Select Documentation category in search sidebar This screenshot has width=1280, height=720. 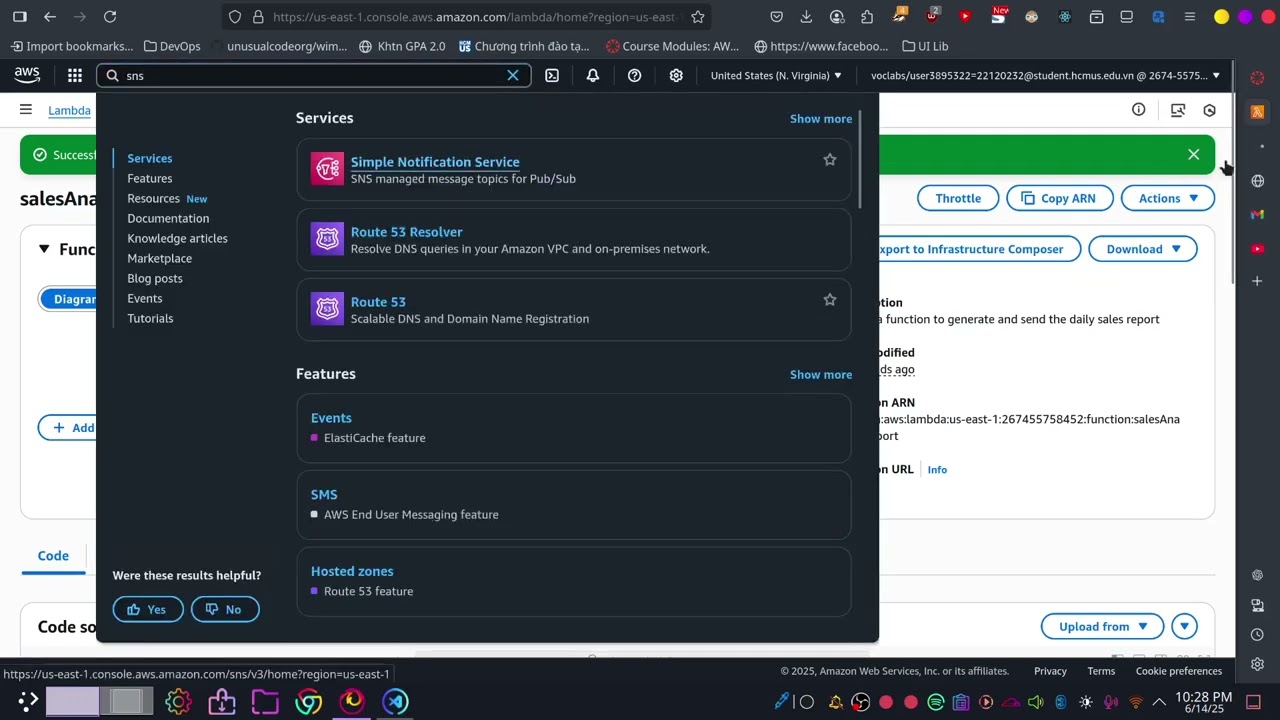(x=168, y=218)
